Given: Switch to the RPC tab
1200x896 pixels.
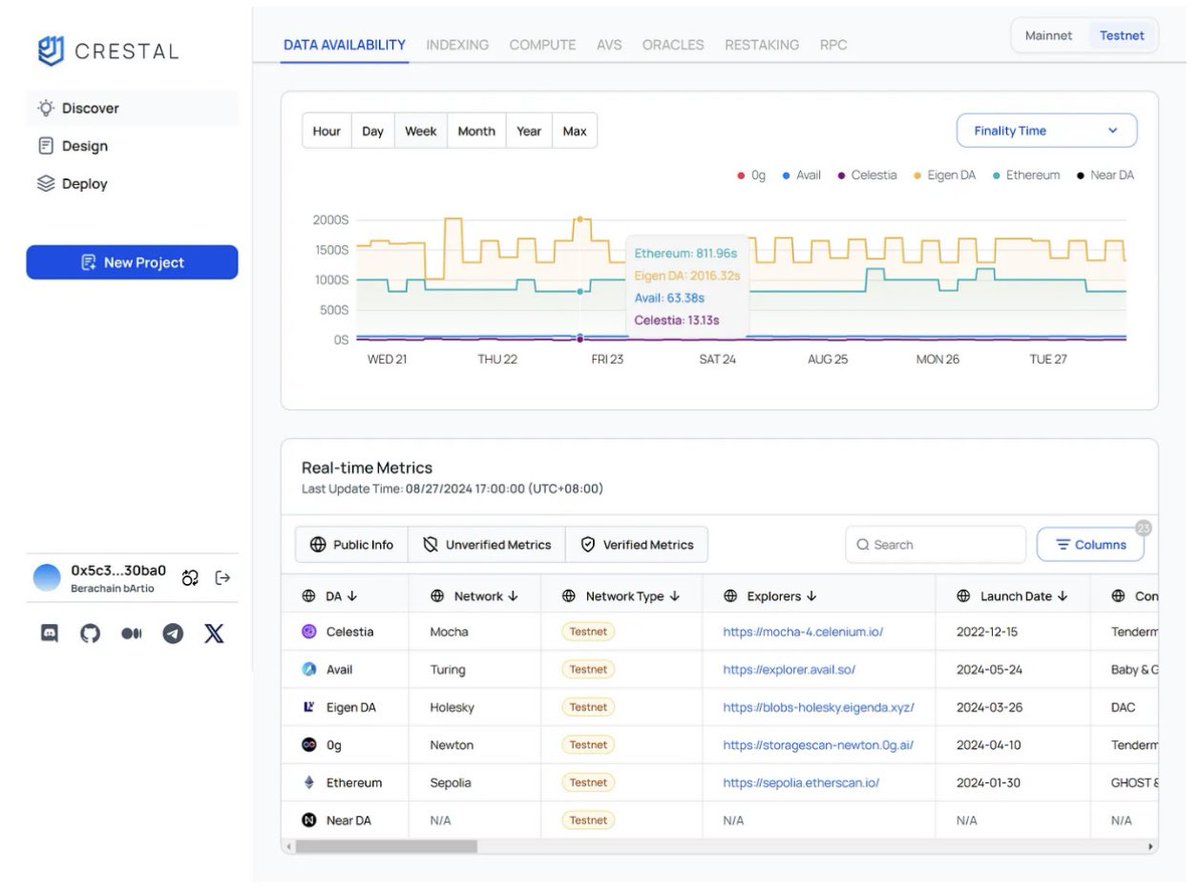Looking at the screenshot, I should [x=833, y=45].
